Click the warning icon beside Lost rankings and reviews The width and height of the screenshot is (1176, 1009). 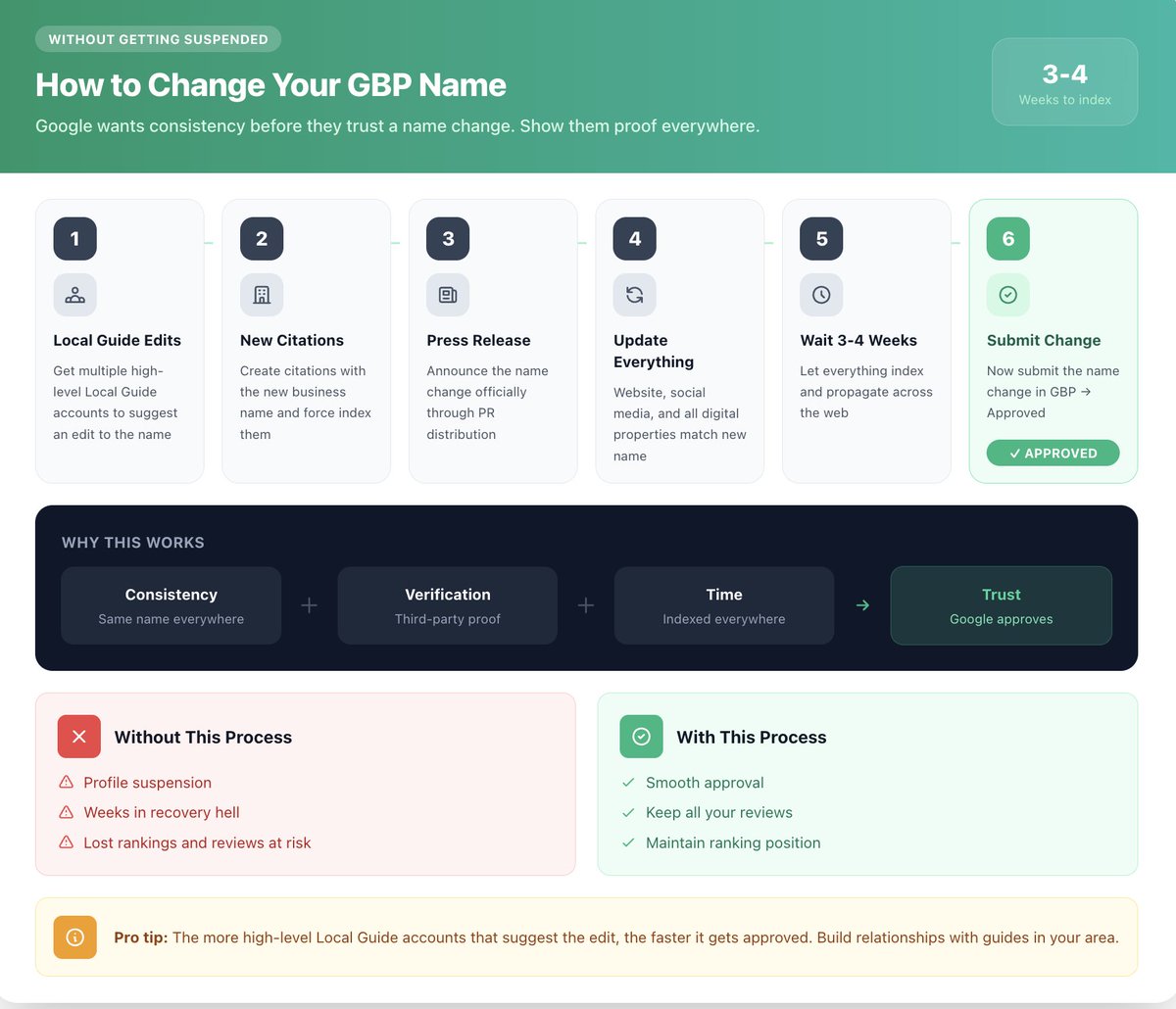(x=67, y=842)
